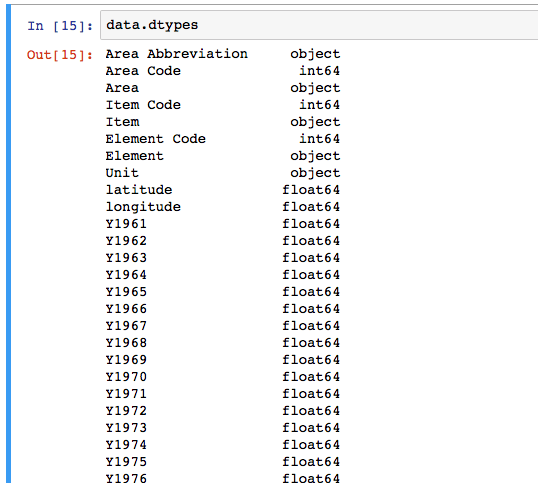
Task: Click the Y1965 column name
Action: (x=126, y=292)
